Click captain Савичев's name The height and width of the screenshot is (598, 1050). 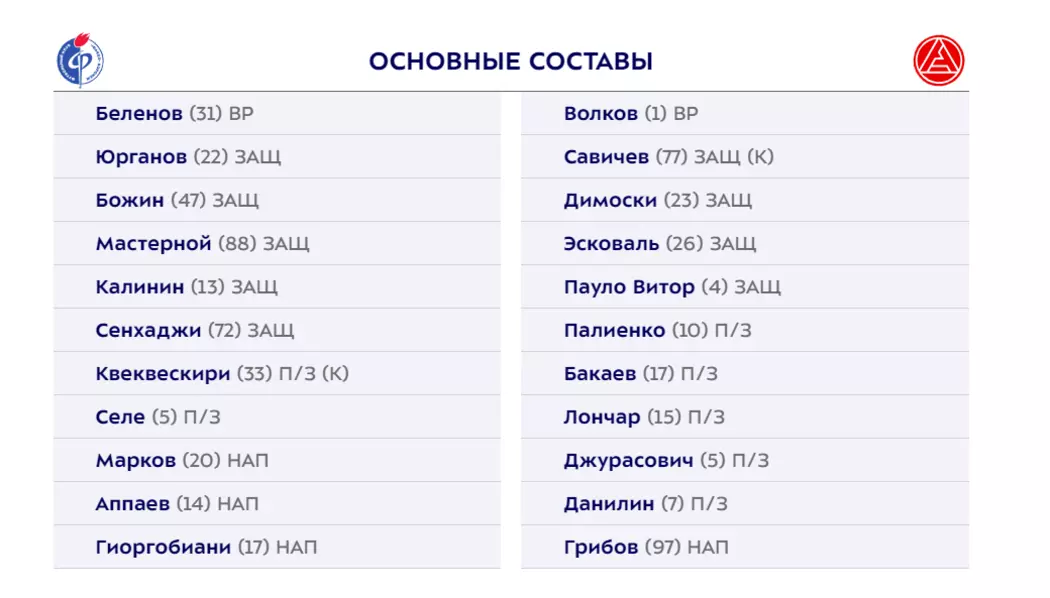[x=606, y=157]
